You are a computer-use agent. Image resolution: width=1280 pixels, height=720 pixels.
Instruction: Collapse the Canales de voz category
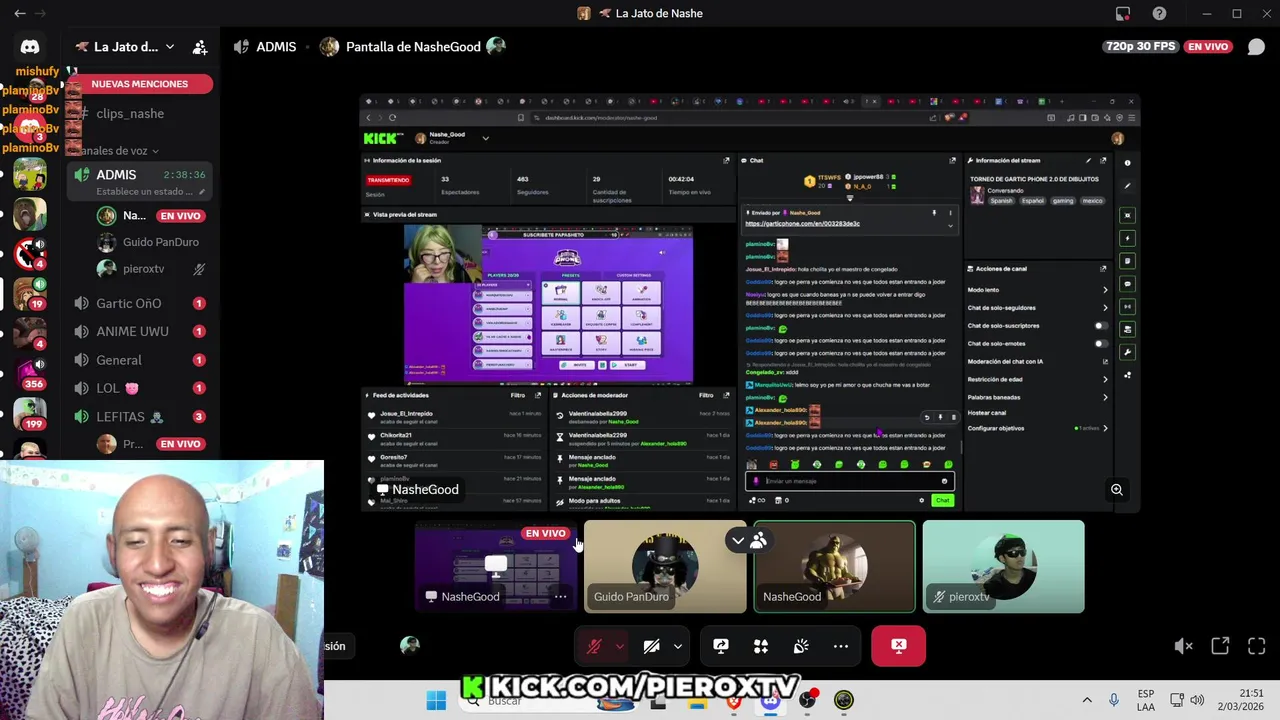coord(118,151)
